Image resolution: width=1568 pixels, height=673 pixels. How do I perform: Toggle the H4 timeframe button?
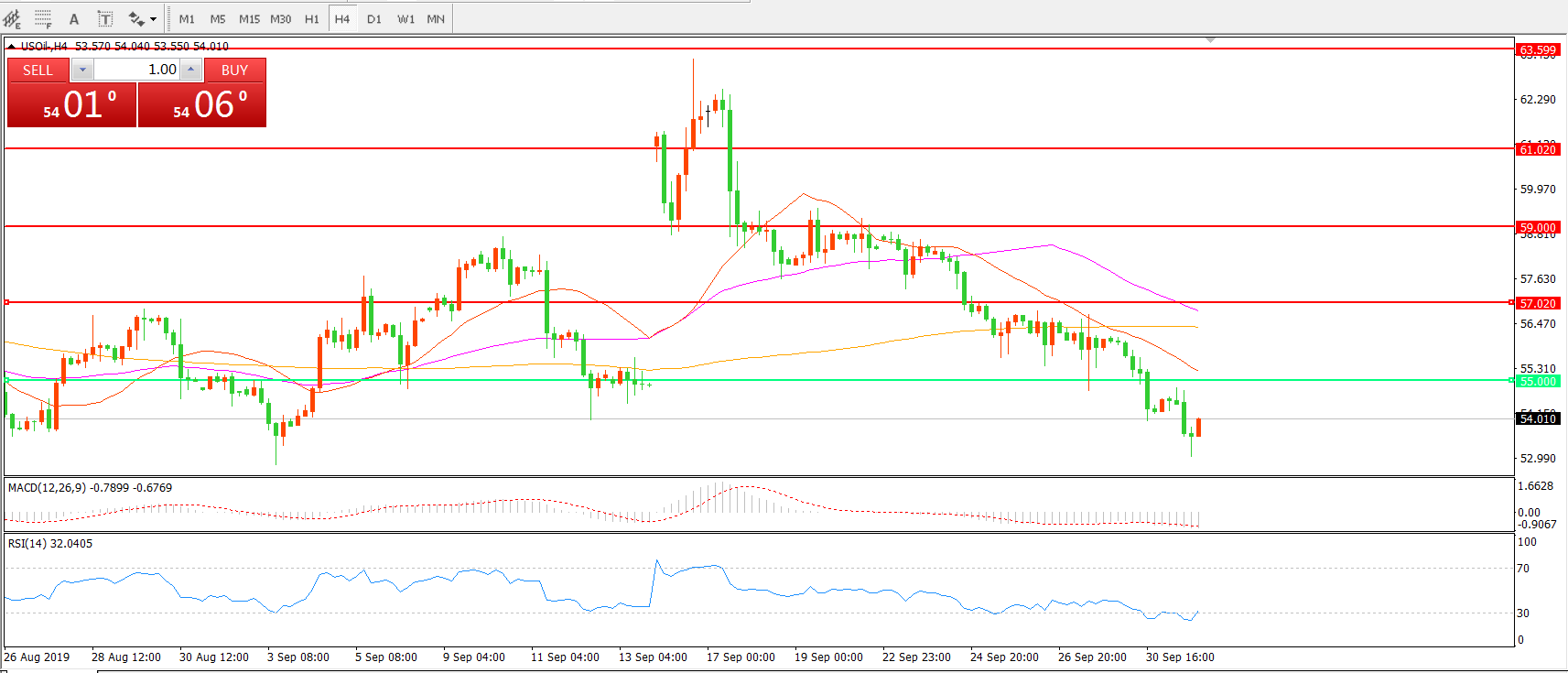click(342, 18)
